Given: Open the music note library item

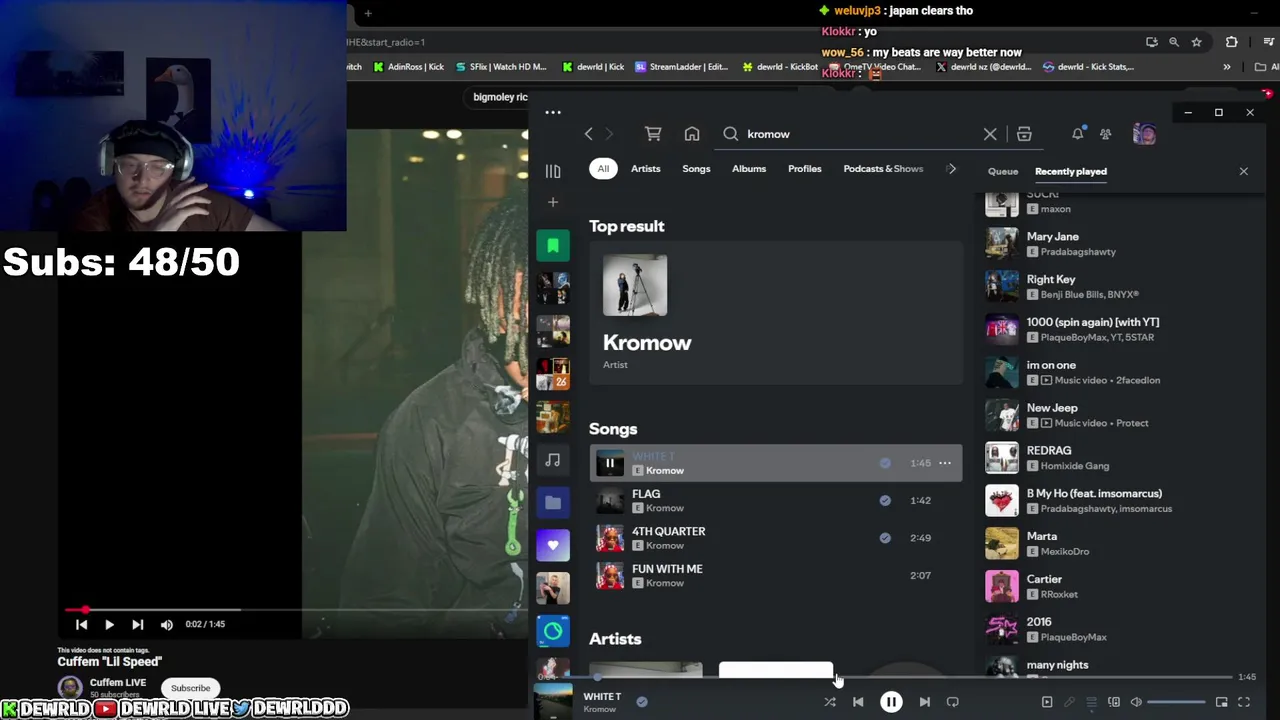Looking at the screenshot, I should (x=553, y=460).
